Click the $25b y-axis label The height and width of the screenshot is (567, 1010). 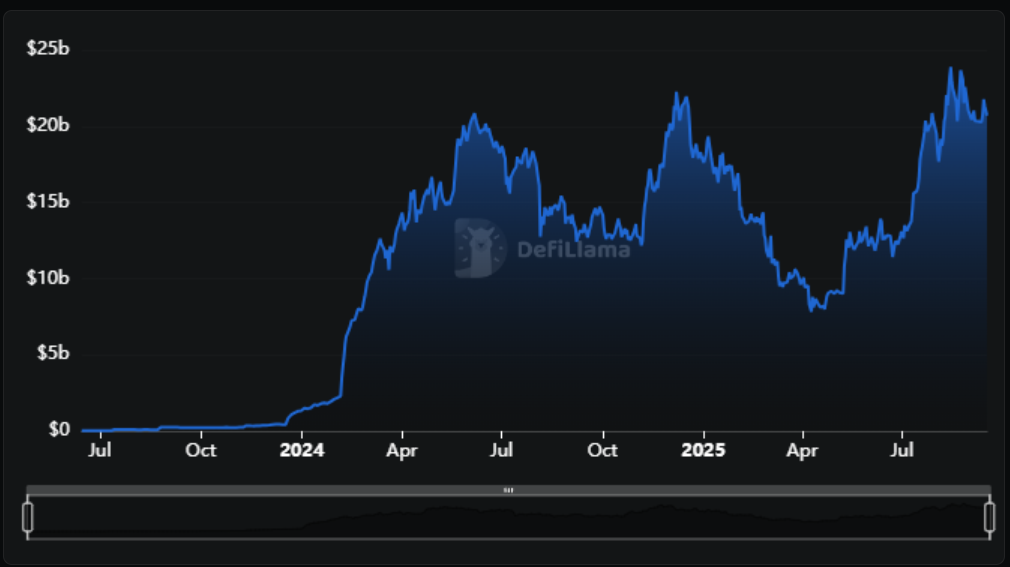pyautogui.click(x=48, y=49)
